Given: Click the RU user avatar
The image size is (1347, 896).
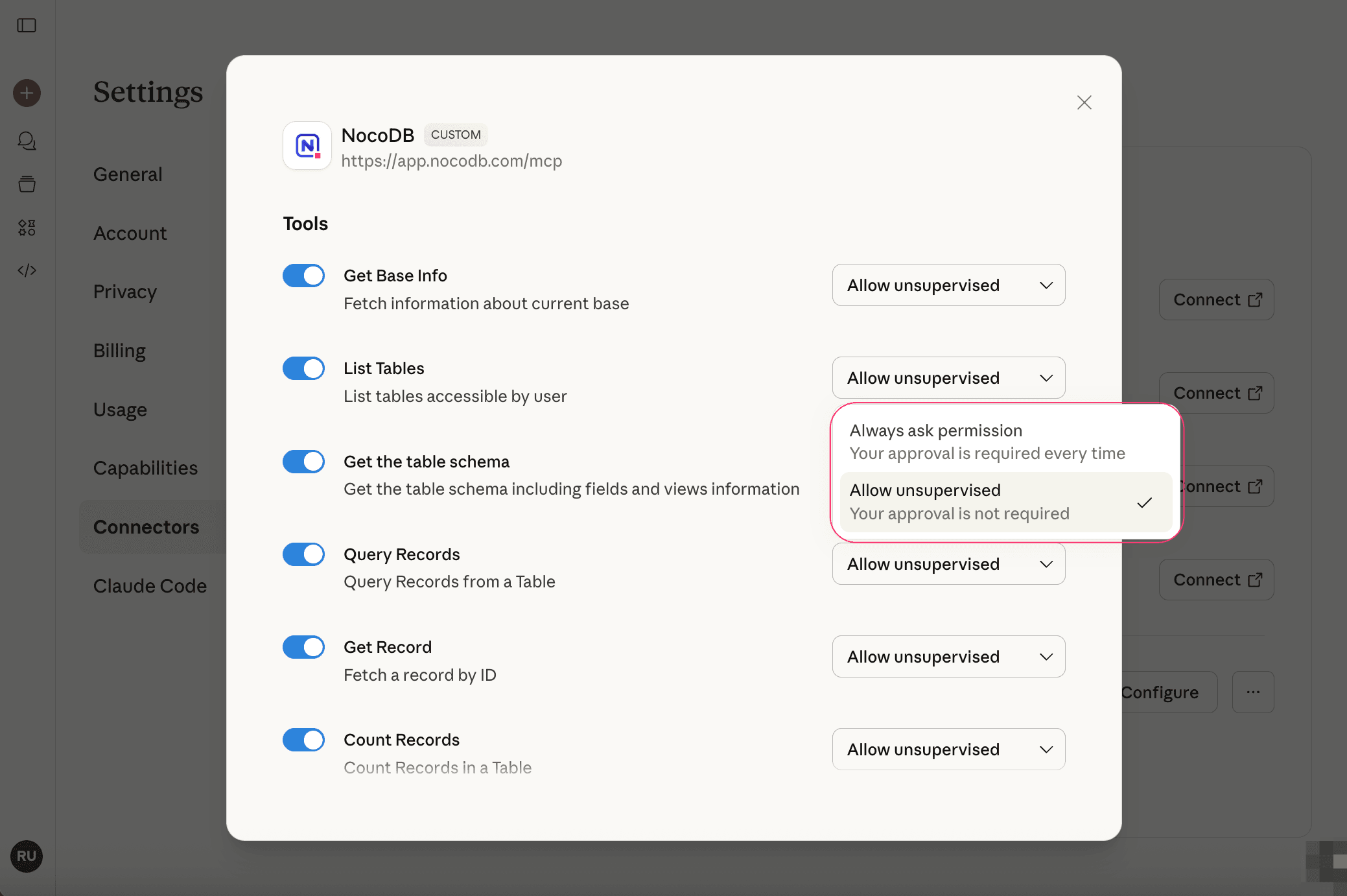Looking at the screenshot, I should click(27, 856).
